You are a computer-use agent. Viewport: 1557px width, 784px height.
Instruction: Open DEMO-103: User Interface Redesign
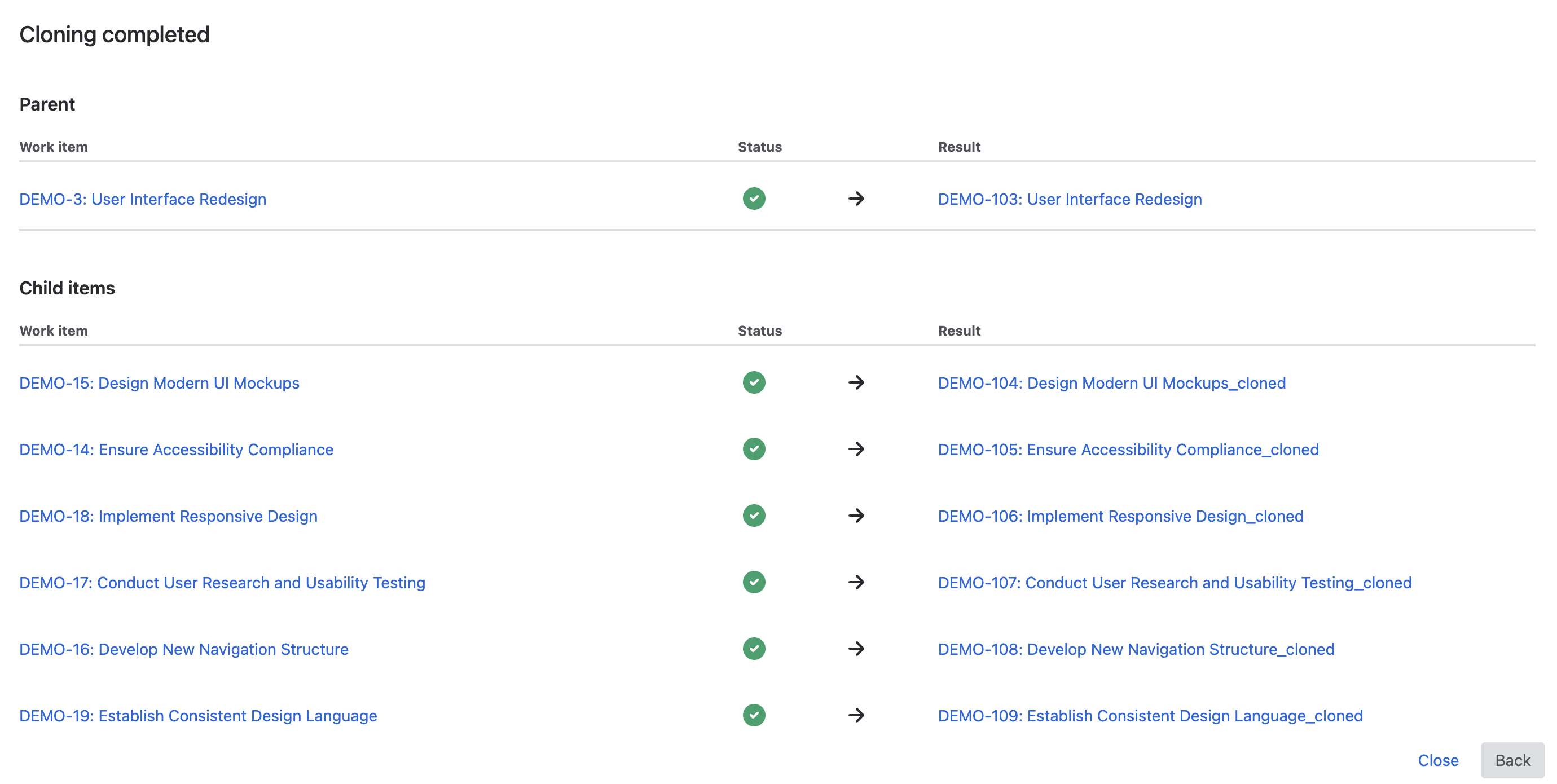[x=1070, y=199]
